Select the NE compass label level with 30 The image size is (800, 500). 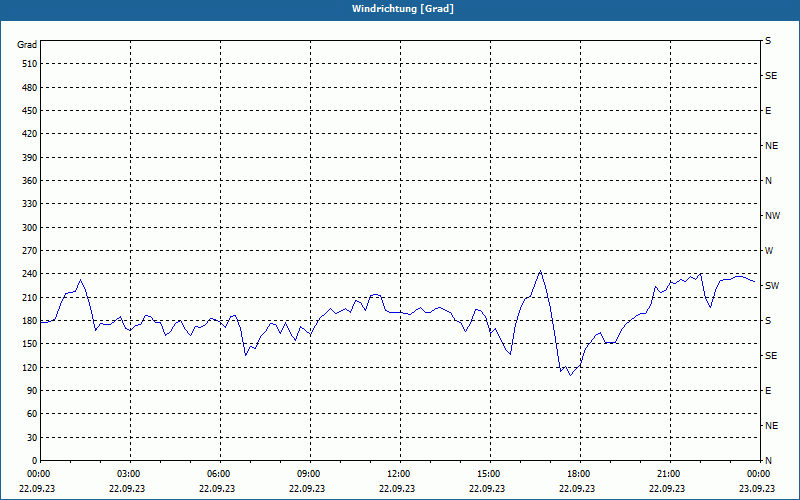click(x=771, y=426)
